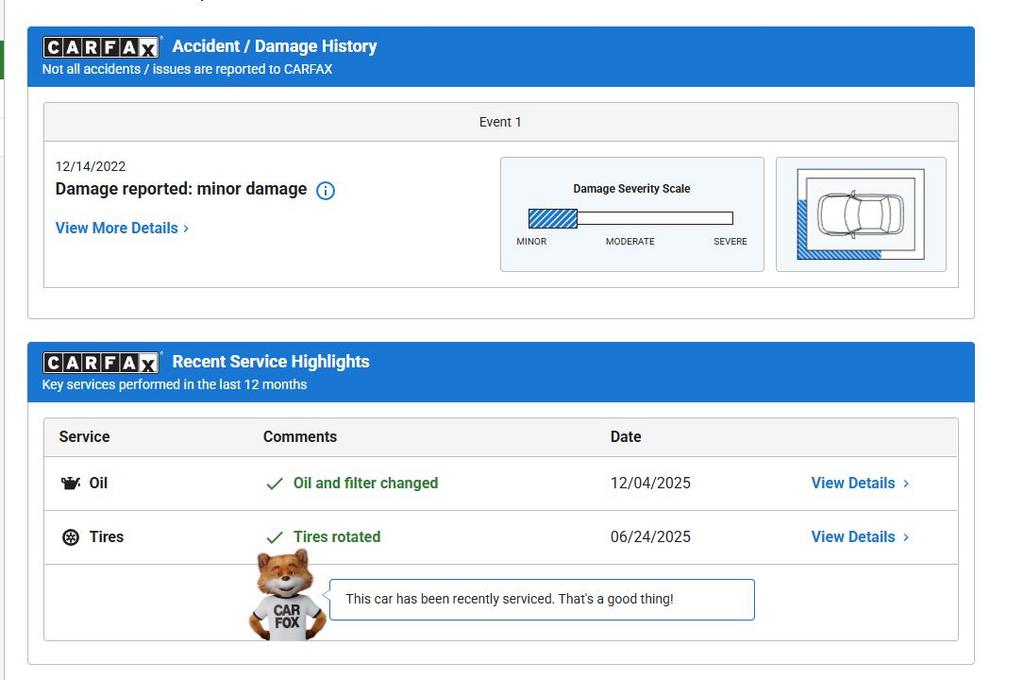The image size is (1024, 680).
Task: Click the Date column header
Action: (625, 437)
